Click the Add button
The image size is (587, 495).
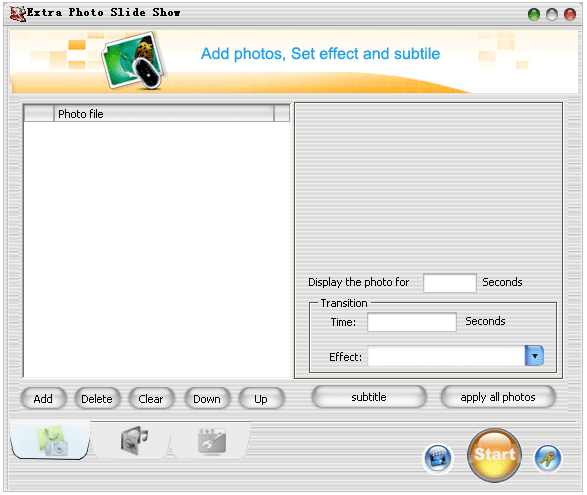pyautogui.click(x=43, y=398)
